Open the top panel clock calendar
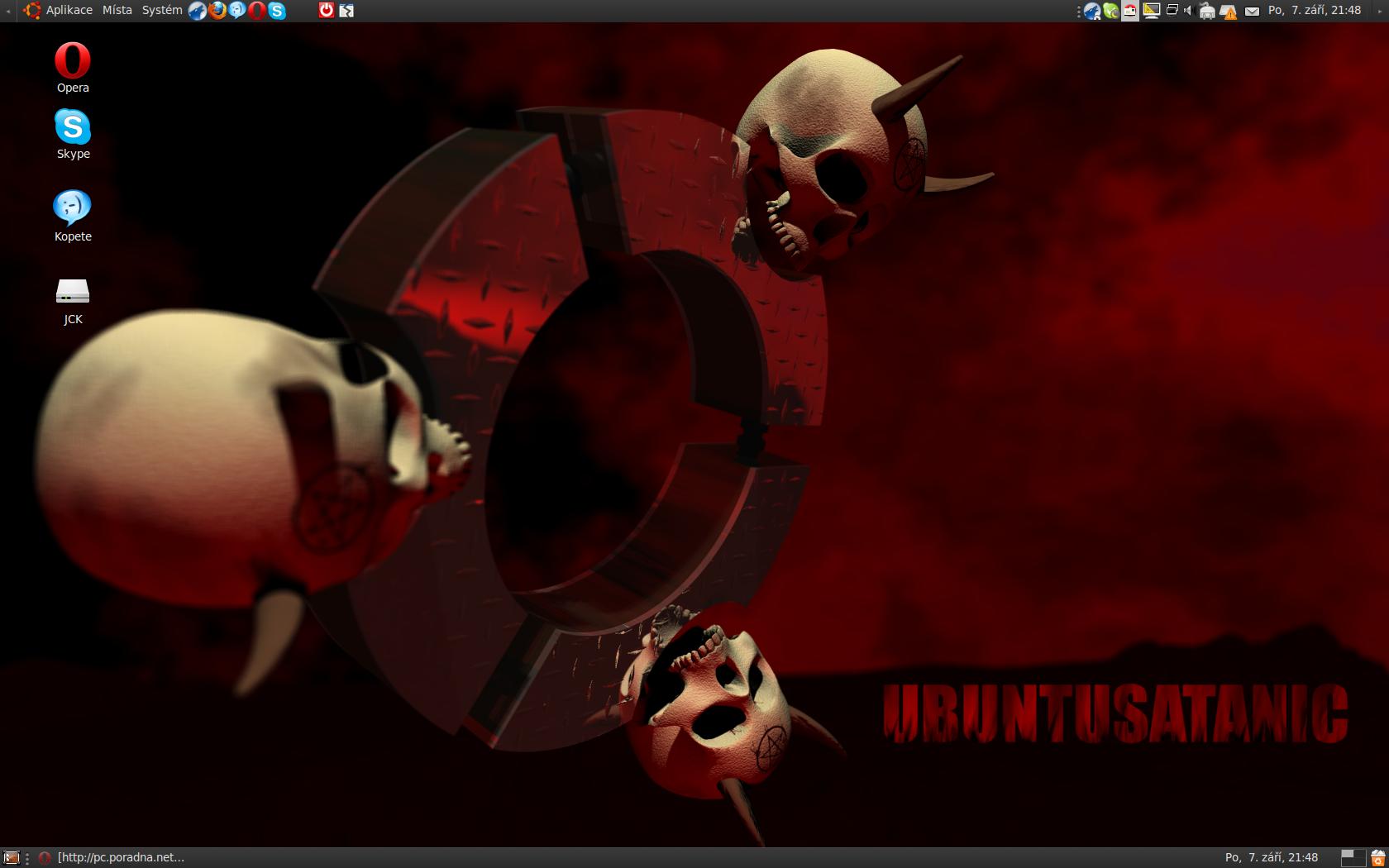Image resolution: width=1389 pixels, height=868 pixels. tap(1314, 11)
